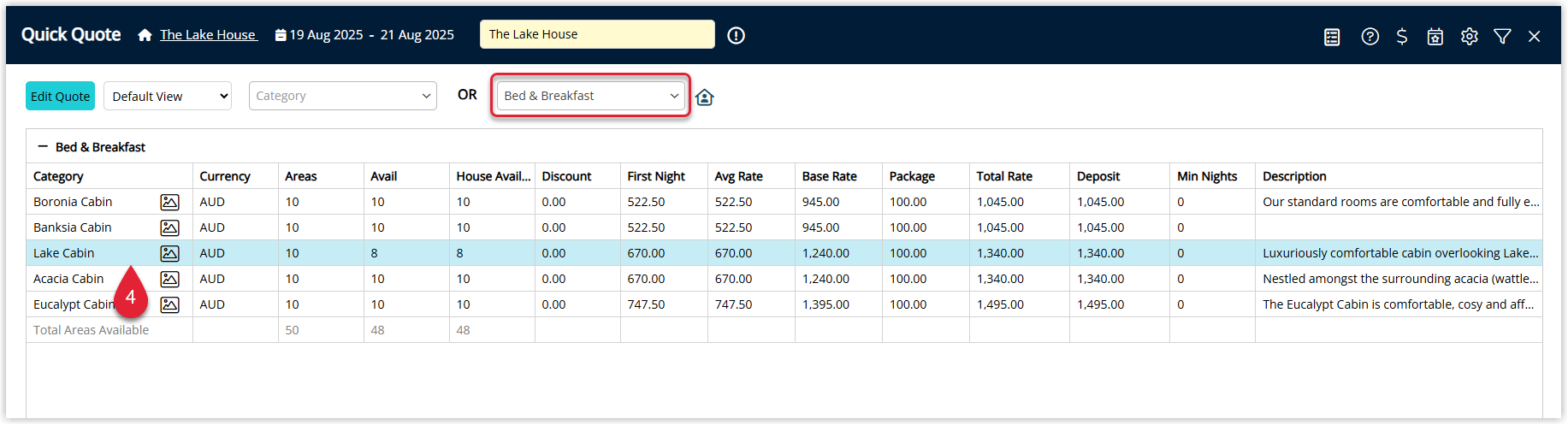Open image icon for Boronia Cabin
Viewport: 1568px width, 425px height.
click(x=170, y=202)
